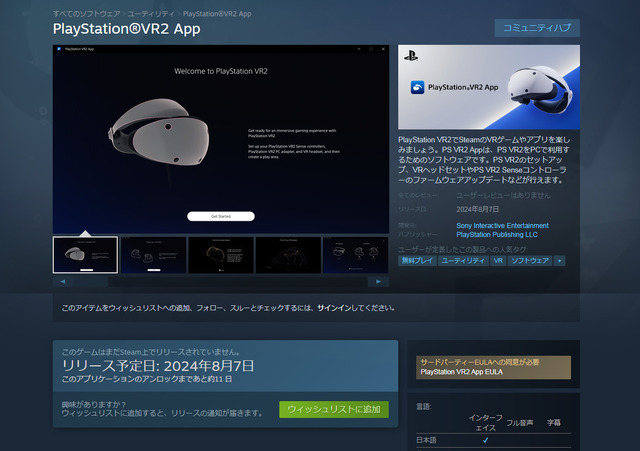Select the 無料プレイ tag
Screen dimensions: 640x451
click(415, 260)
